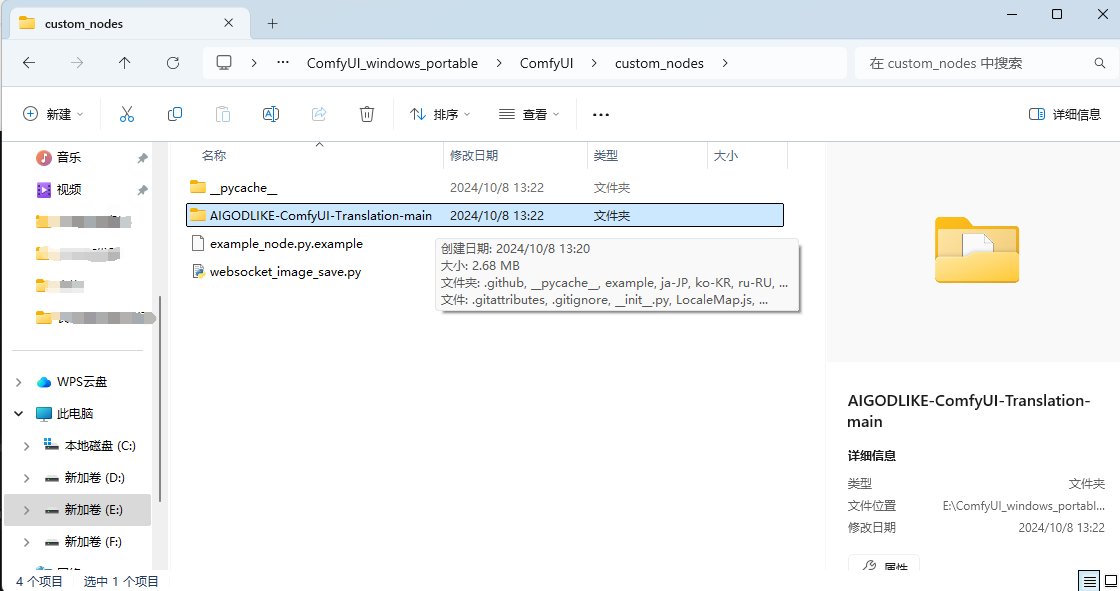Expand the 新建 menu
The width and height of the screenshot is (1120, 591).
[x=52, y=113]
